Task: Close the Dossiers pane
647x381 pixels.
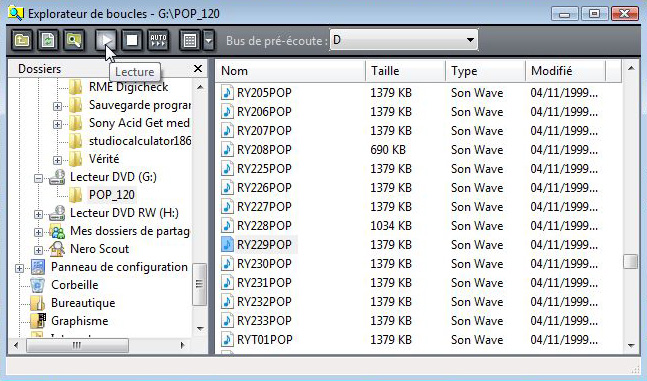Action: (x=198, y=69)
